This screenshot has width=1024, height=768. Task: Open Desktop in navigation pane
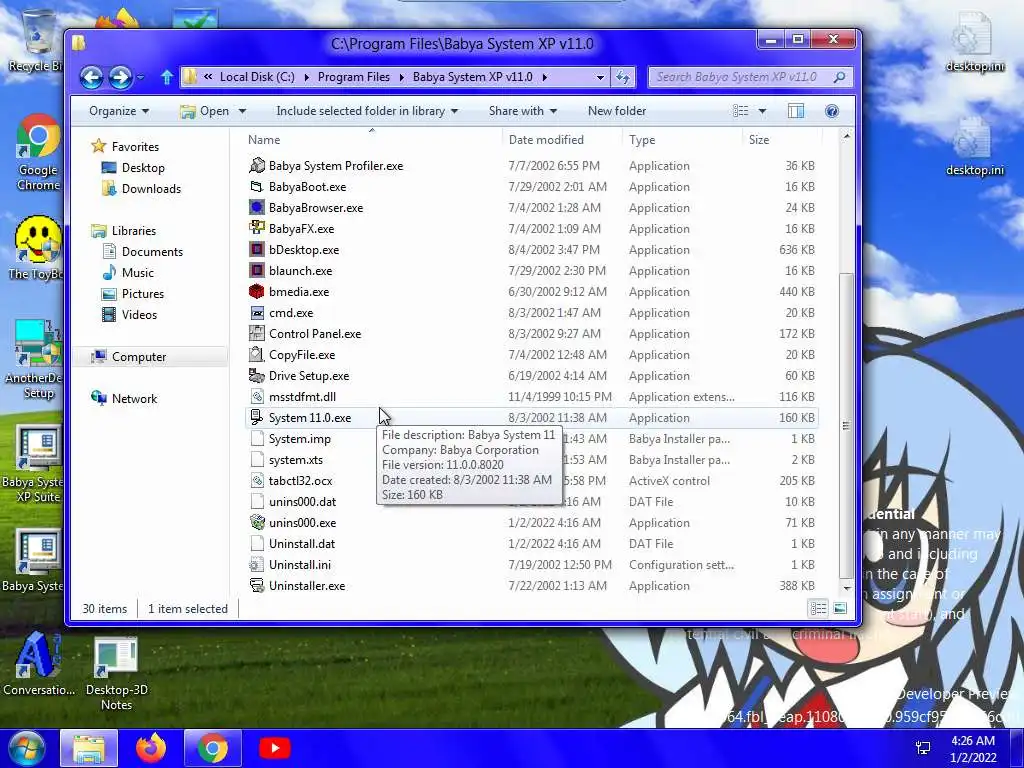click(142, 168)
